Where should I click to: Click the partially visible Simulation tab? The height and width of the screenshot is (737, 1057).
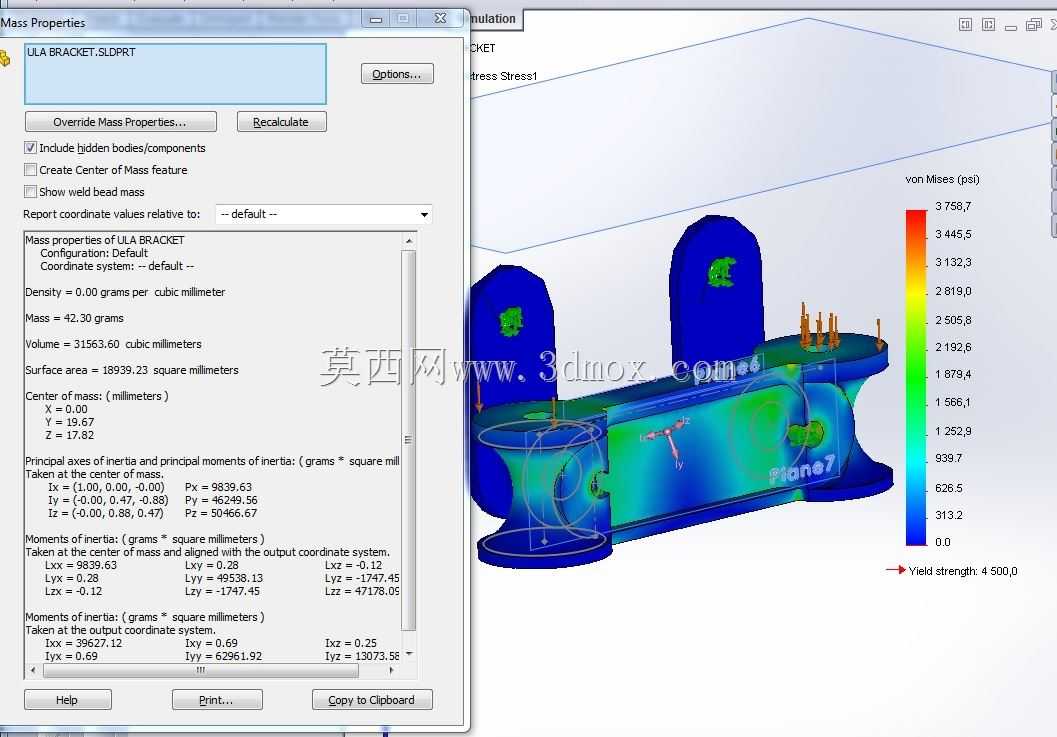tap(493, 19)
